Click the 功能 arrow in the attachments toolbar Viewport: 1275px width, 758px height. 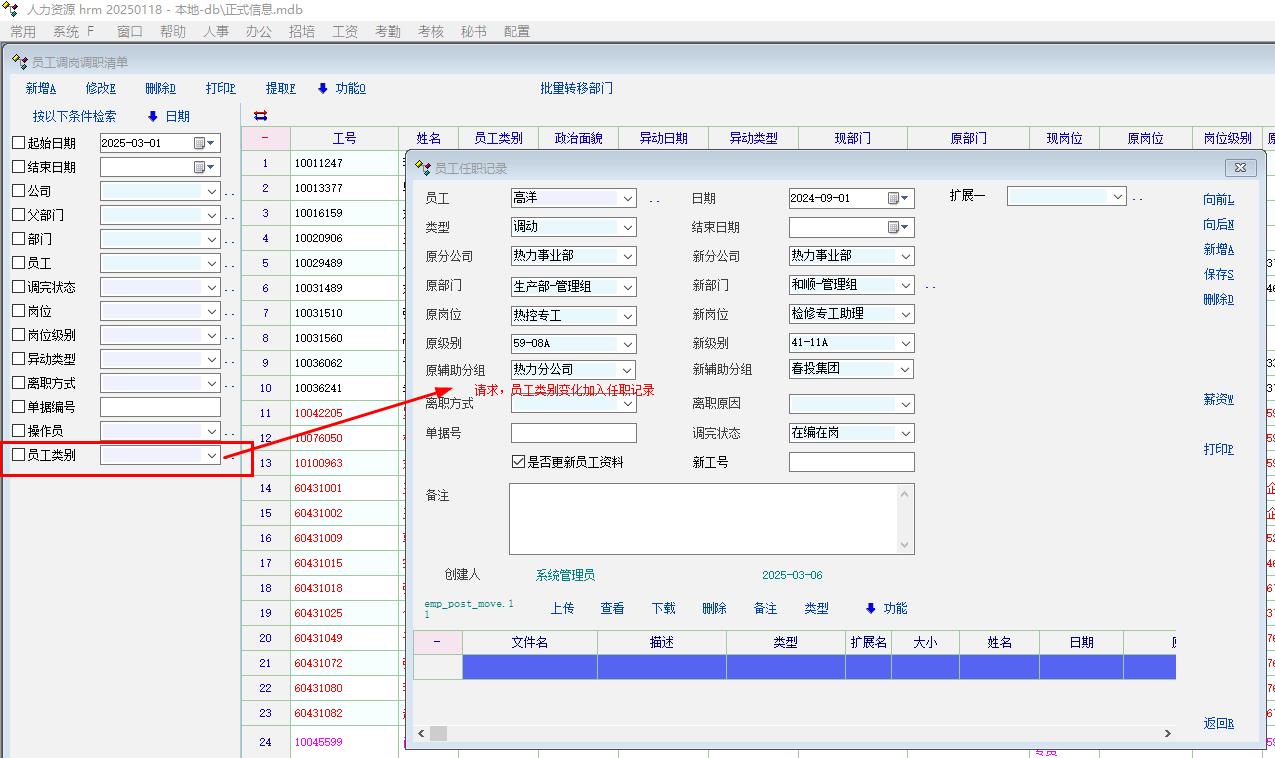pyautogui.click(x=870, y=608)
